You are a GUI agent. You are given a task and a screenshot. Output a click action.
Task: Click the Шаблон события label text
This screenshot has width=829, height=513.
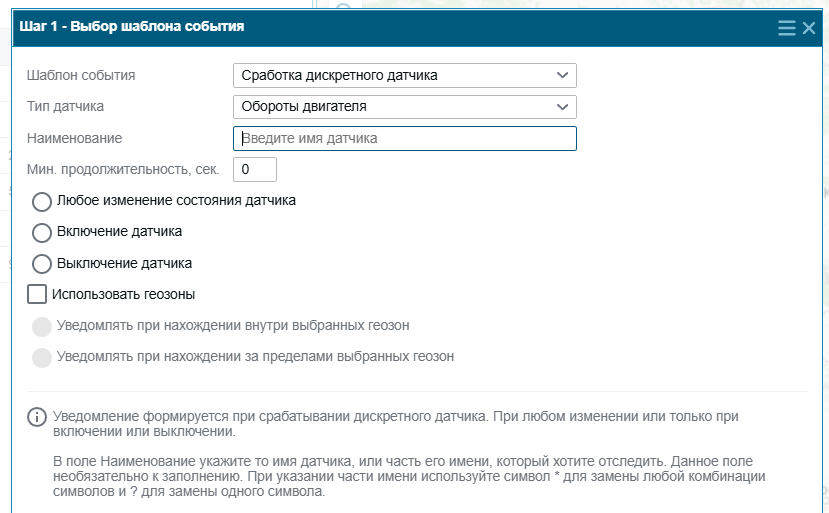click(x=81, y=76)
